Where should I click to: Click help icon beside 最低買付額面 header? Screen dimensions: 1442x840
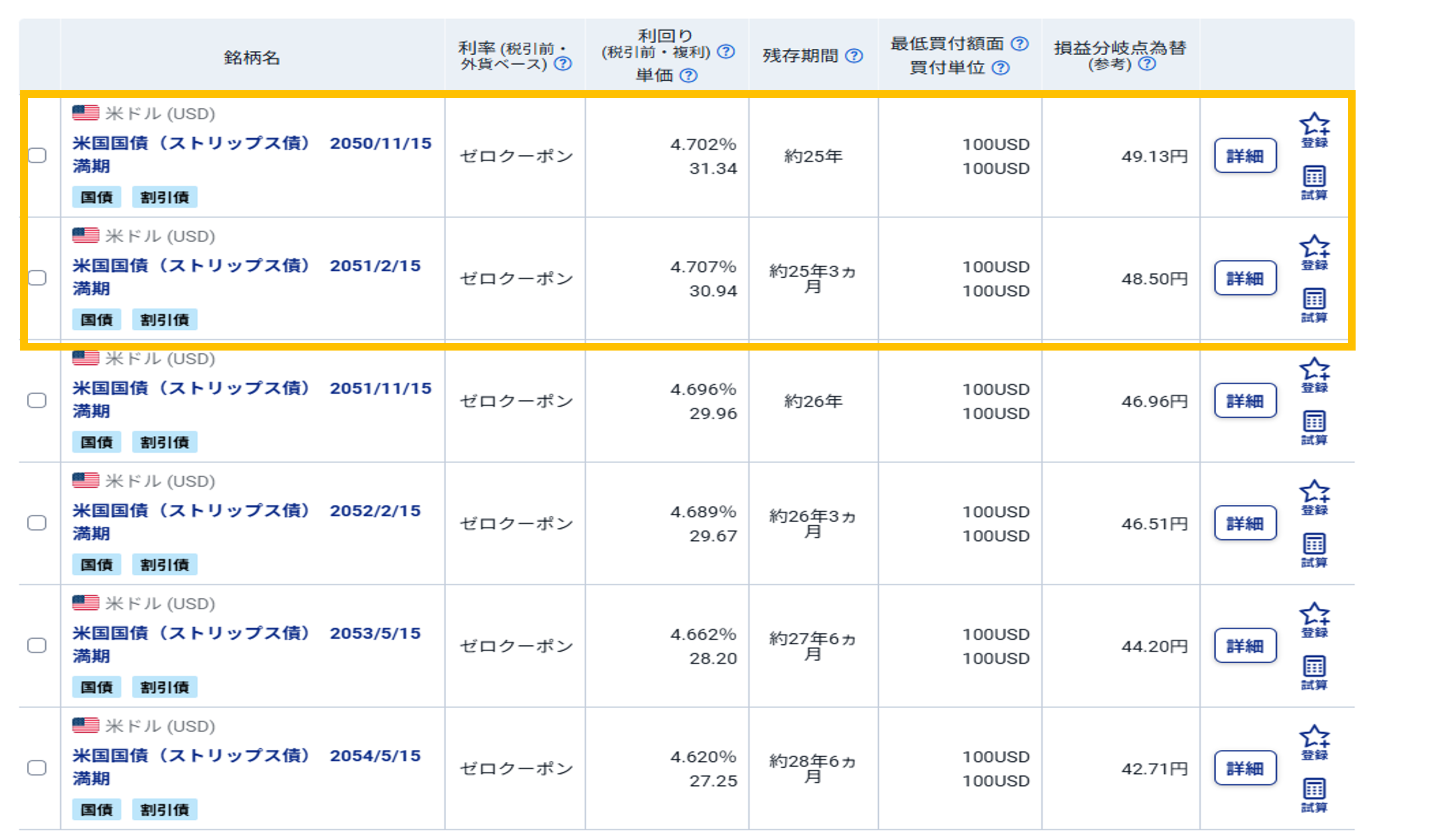pyautogui.click(x=1020, y=44)
